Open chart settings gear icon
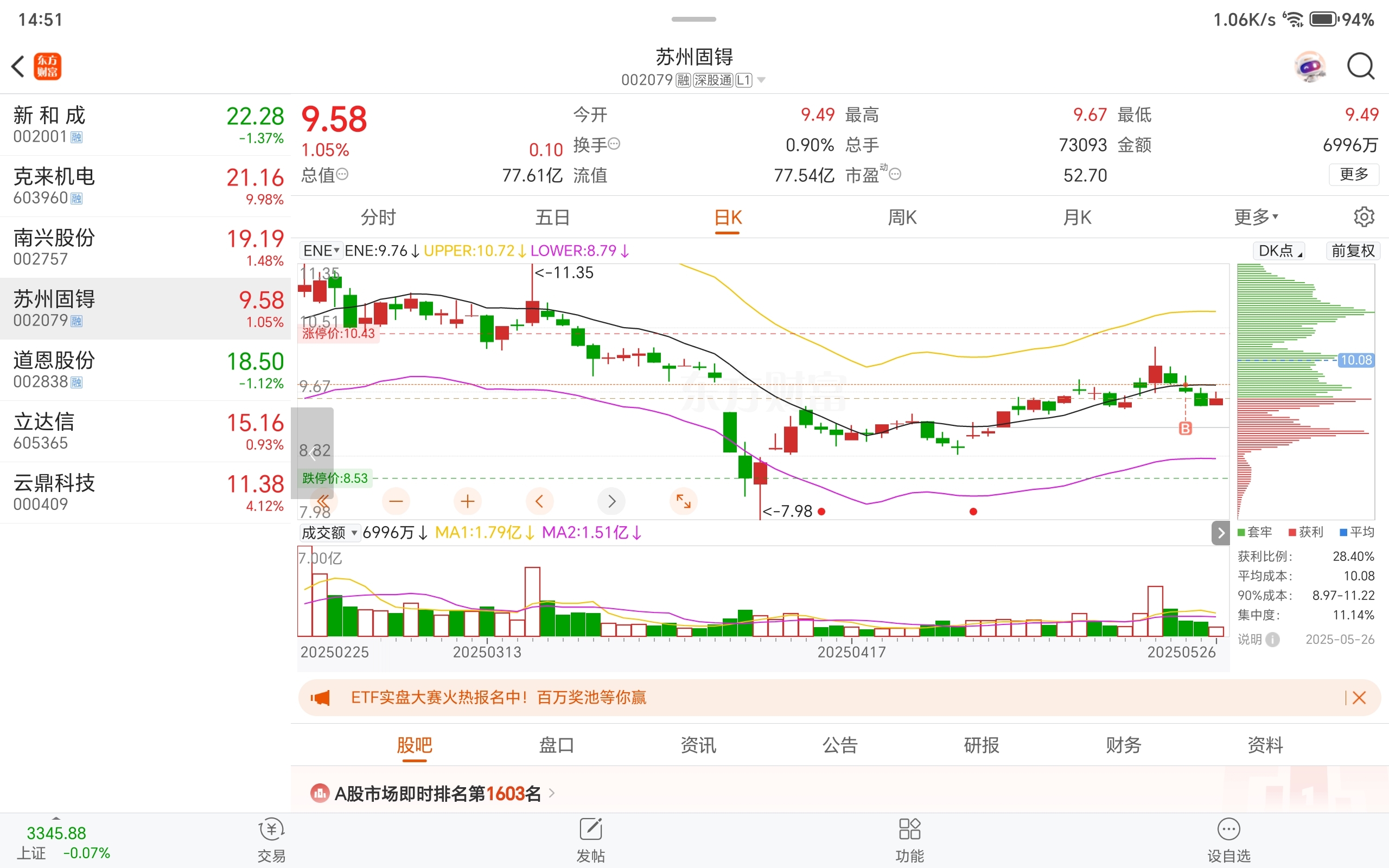 [1363, 217]
